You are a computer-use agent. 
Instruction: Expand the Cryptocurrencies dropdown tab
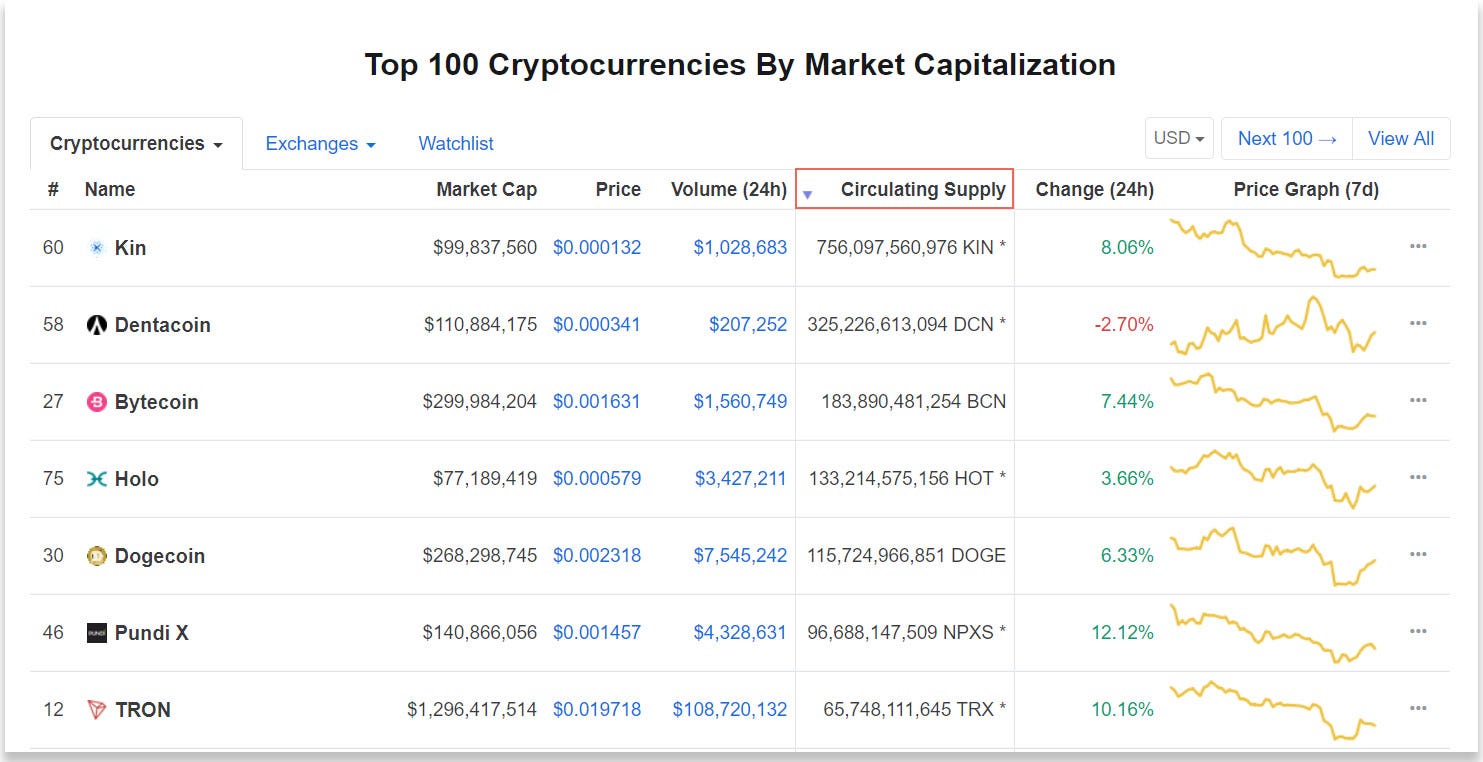[x=136, y=144]
